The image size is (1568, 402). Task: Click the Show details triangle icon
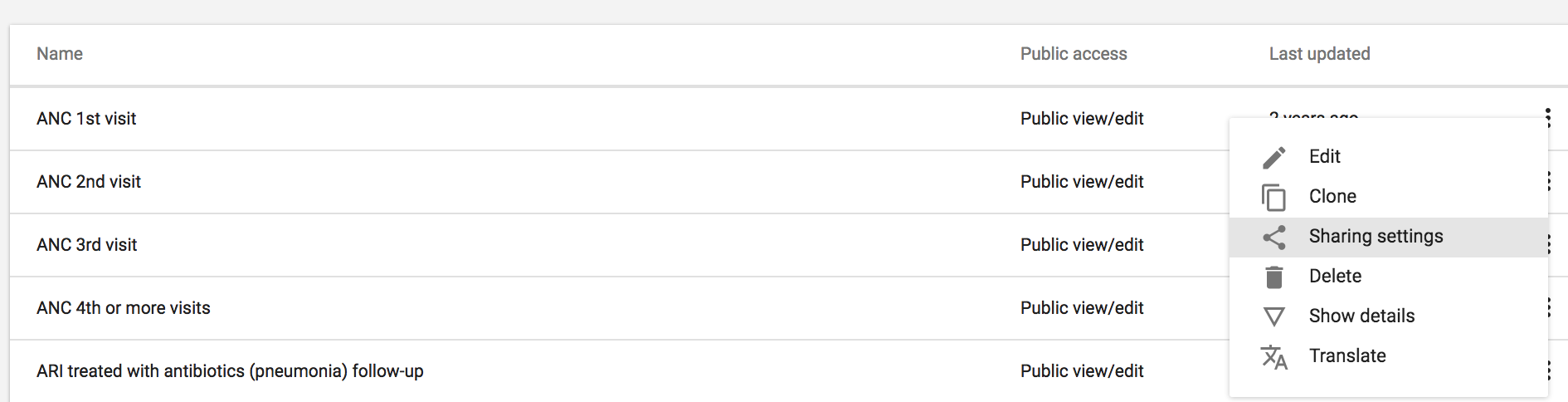(x=1274, y=316)
